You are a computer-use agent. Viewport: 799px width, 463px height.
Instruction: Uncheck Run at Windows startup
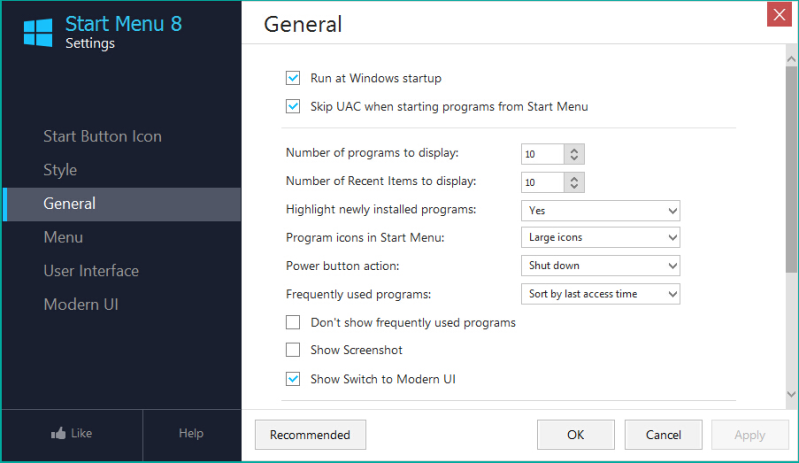[x=293, y=78]
